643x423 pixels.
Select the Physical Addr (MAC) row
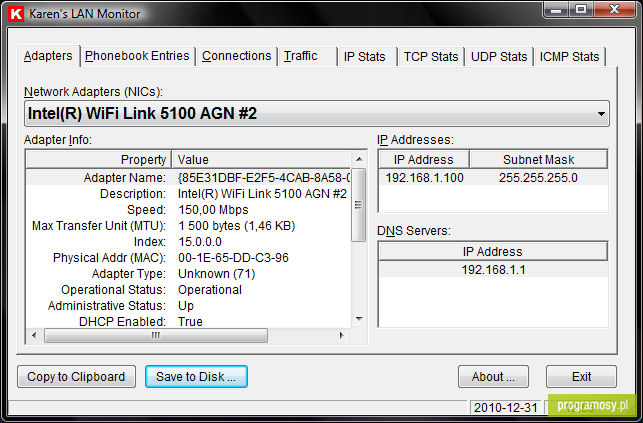pyautogui.click(x=189, y=257)
